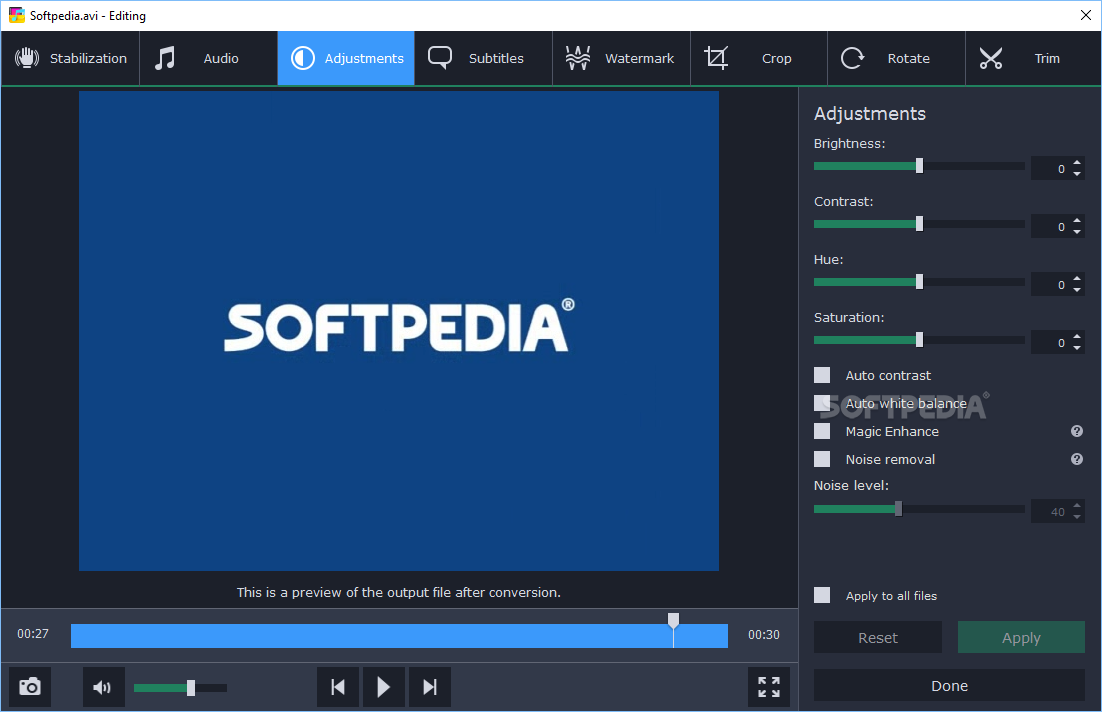Decrease Hue with down arrow
This screenshot has width=1102, height=712.
(x=1077, y=290)
